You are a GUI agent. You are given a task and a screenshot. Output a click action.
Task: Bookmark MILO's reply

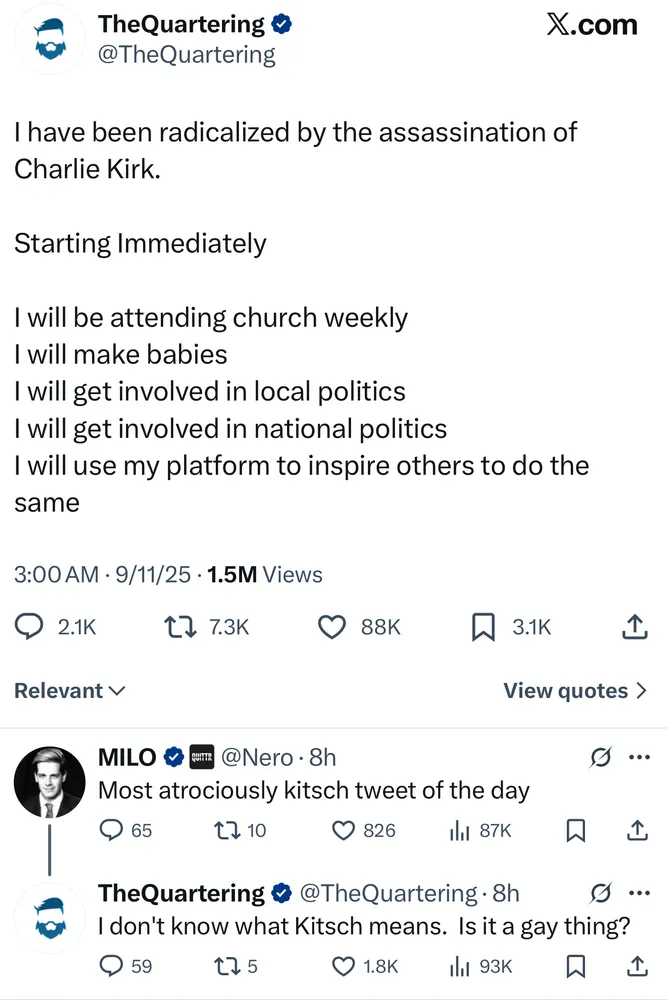click(576, 830)
